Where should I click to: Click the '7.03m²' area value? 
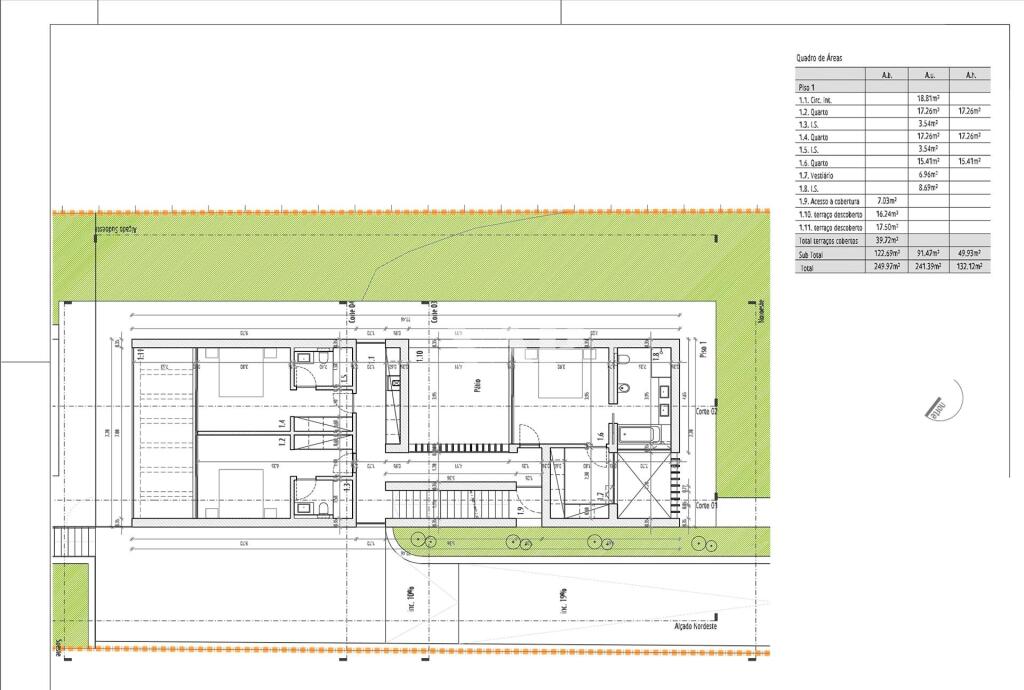[x=887, y=201]
